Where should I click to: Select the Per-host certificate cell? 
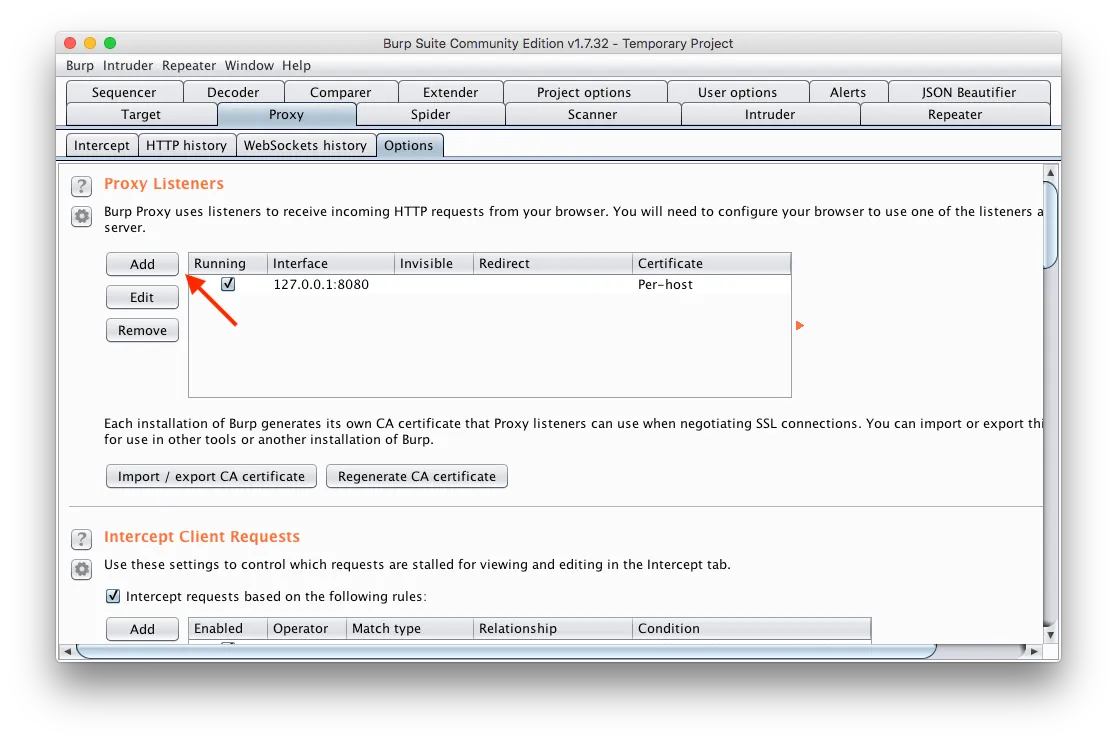point(712,284)
